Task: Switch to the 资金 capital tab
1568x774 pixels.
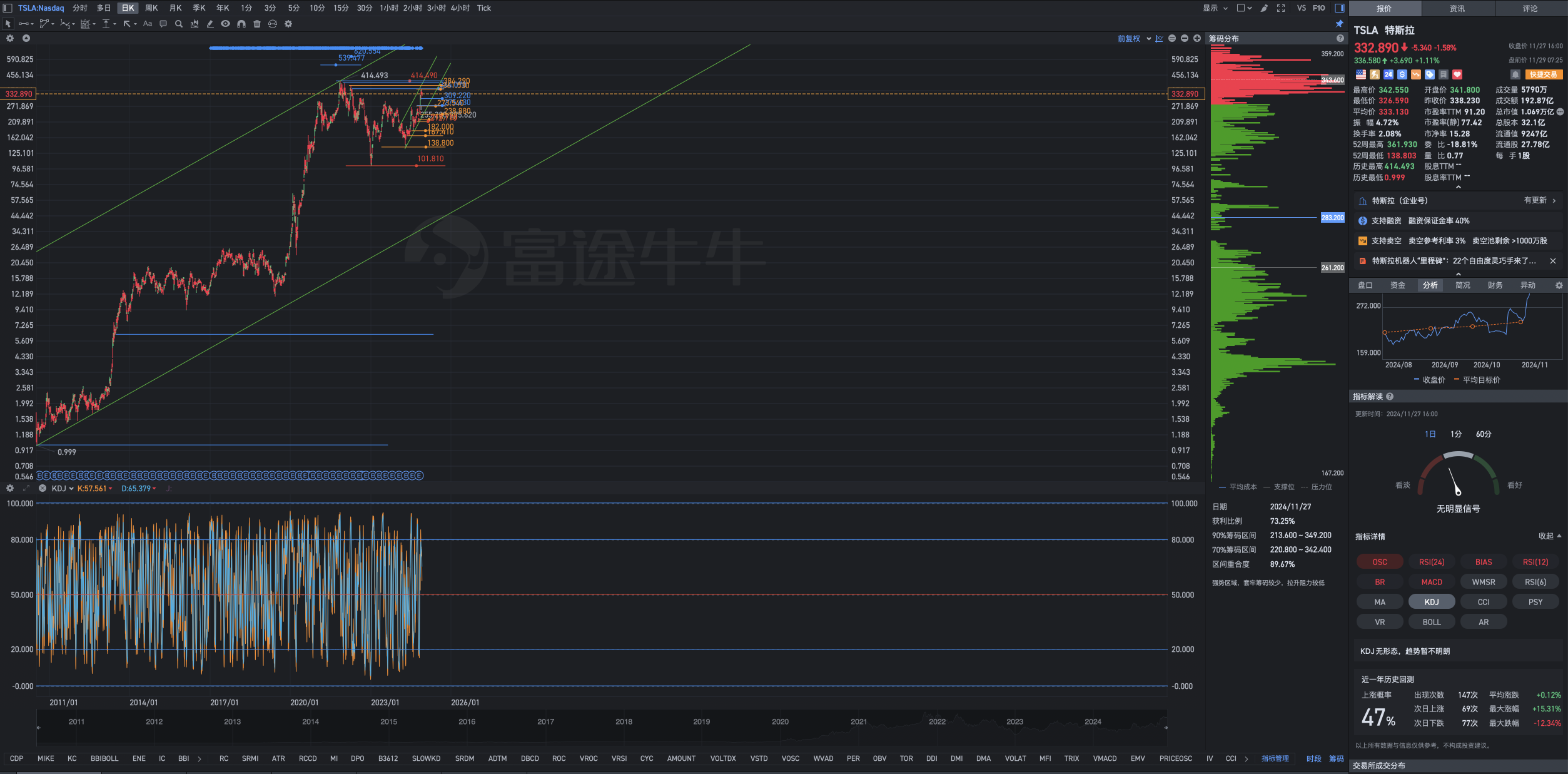Action: click(x=1398, y=285)
